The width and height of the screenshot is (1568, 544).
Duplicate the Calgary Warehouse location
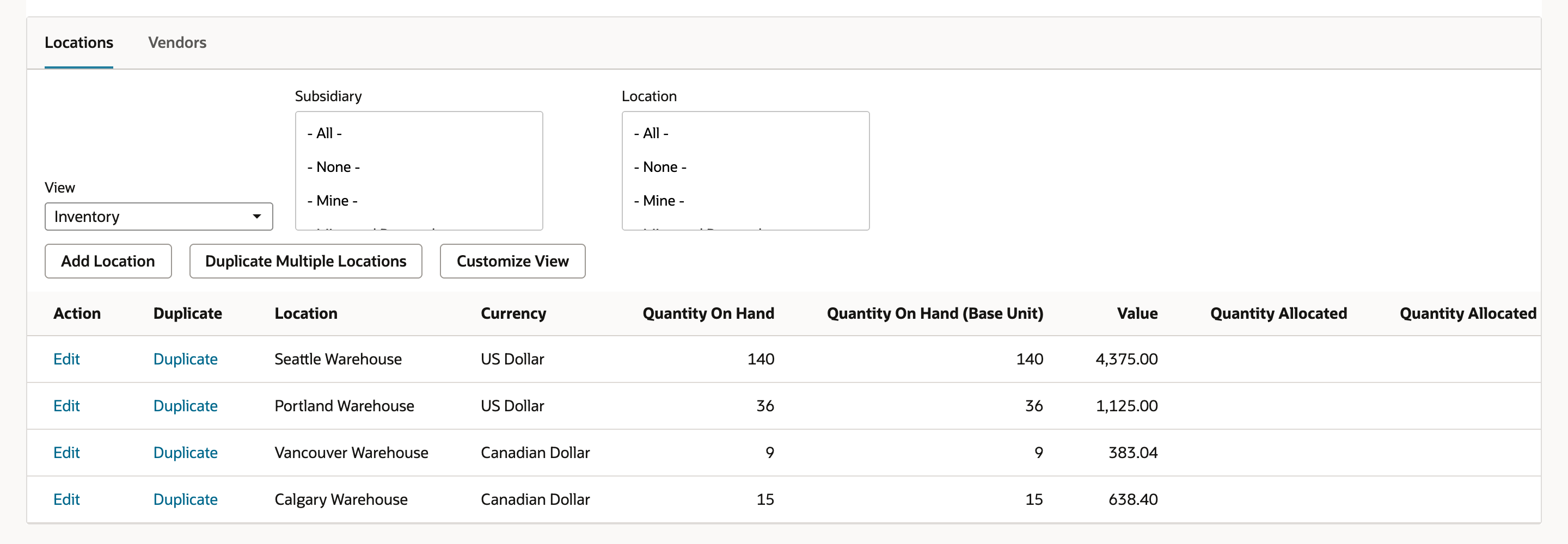click(186, 499)
